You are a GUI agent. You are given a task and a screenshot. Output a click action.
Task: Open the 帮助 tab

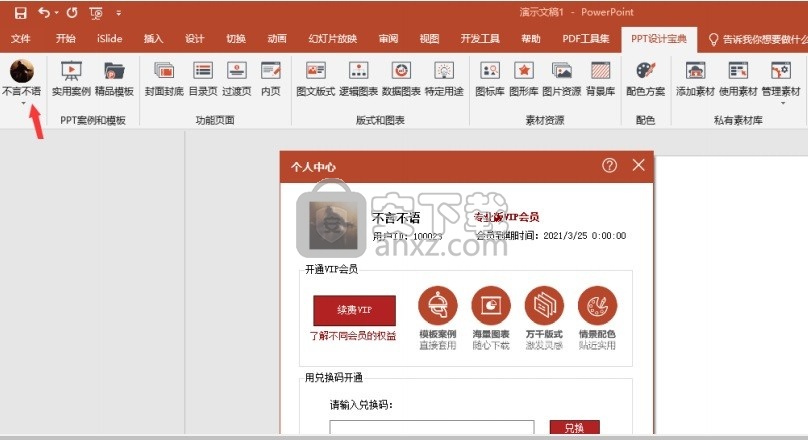pos(531,39)
